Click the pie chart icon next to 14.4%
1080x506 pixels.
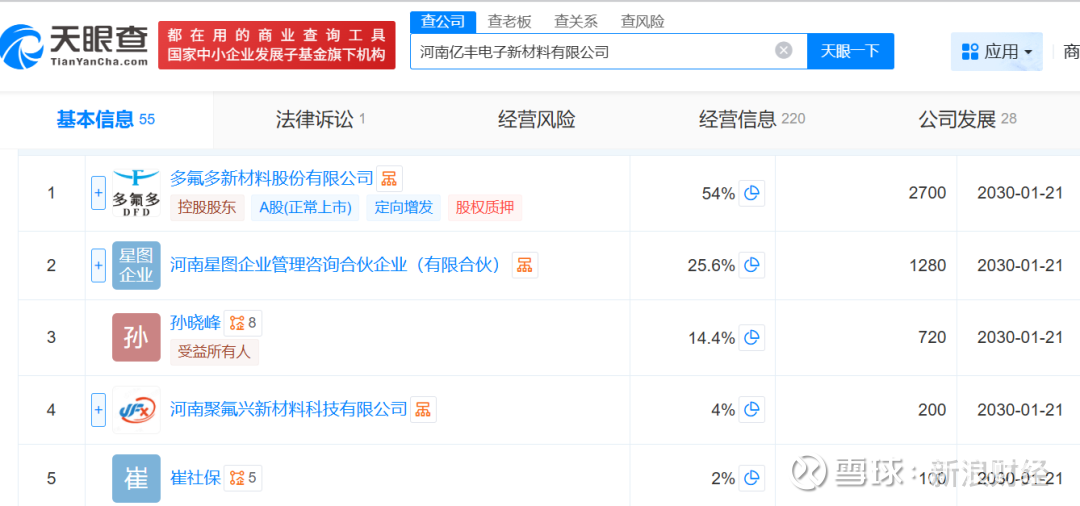pos(752,337)
